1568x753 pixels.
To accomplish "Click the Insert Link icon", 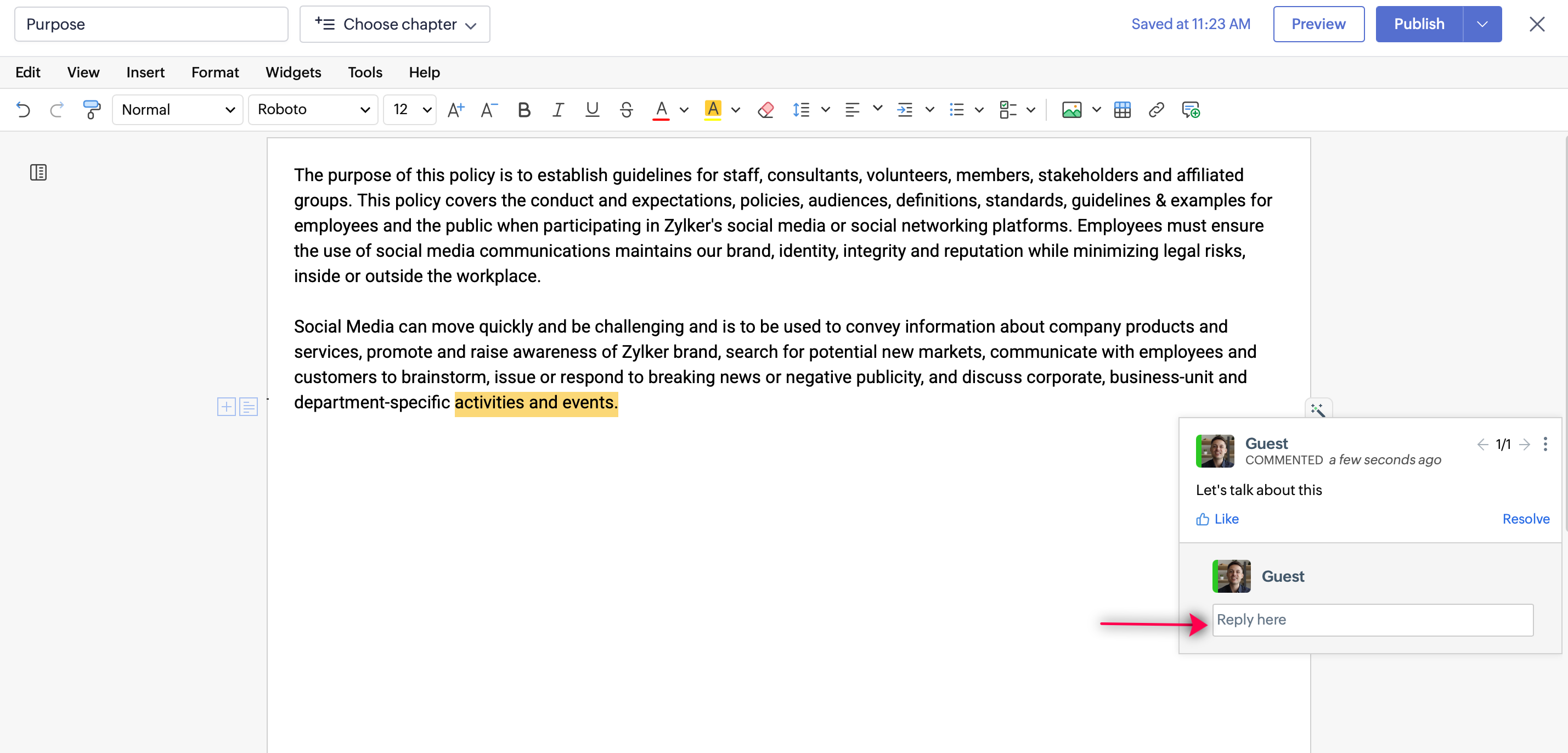I will [x=1155, y=110].
